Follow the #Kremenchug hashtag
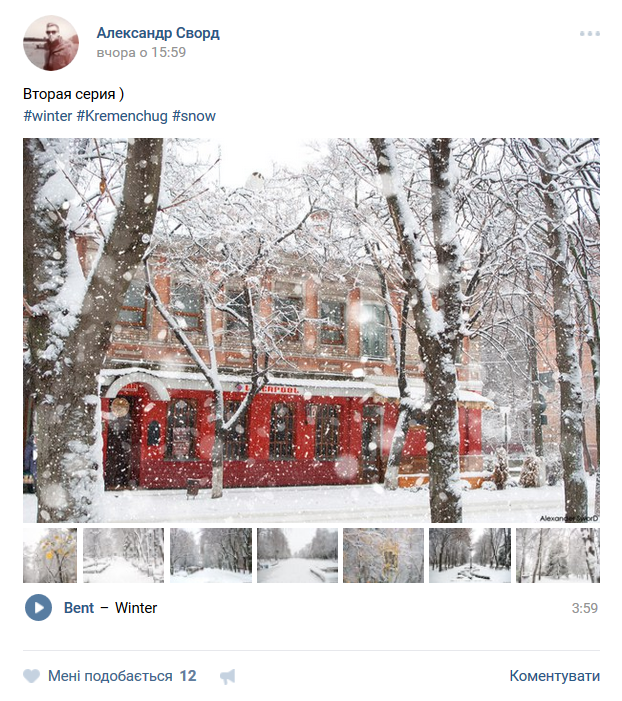 pos(122,116)
